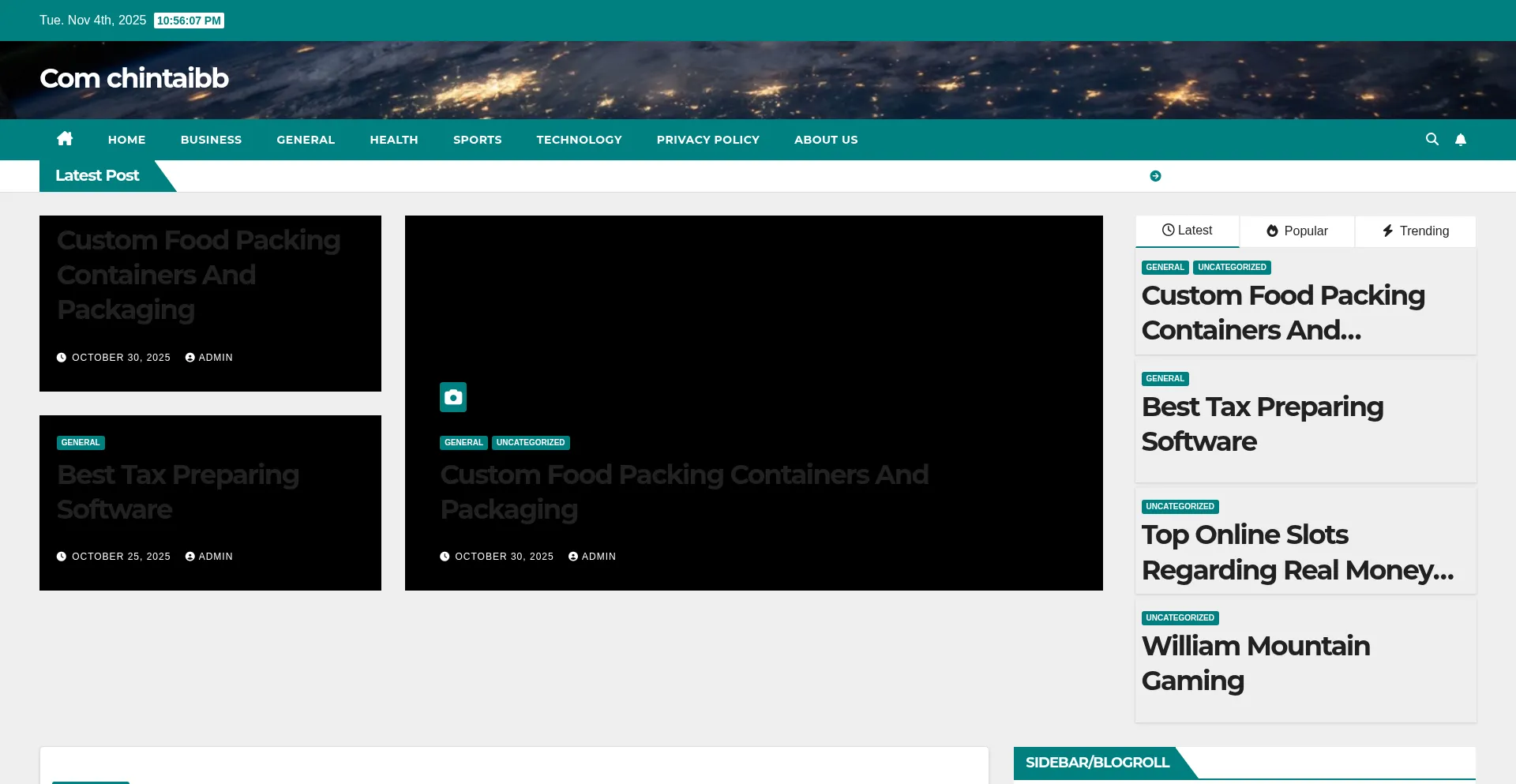This screenshot has height=784, width=1516.
Task: Click ADMIN author link on featured post
Action: (x=598, y=557)
